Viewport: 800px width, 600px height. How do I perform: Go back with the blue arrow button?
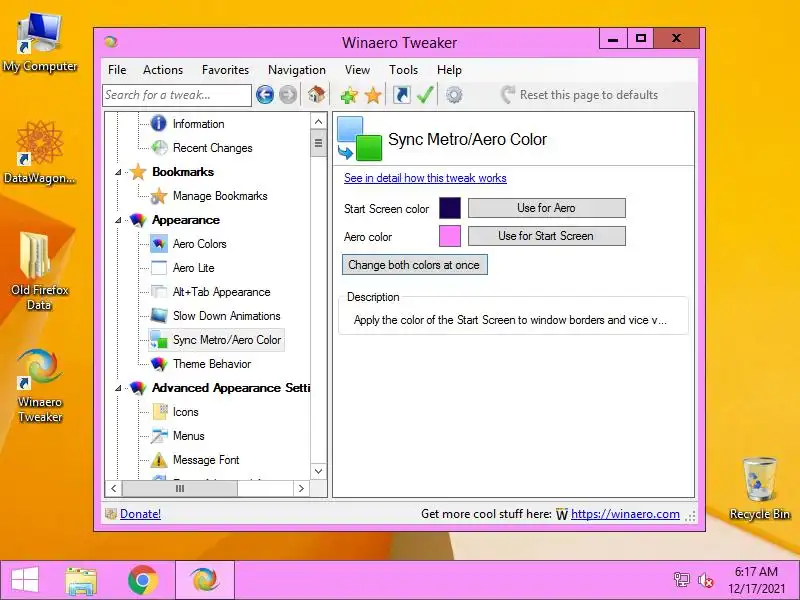click(x=265, y=95)
